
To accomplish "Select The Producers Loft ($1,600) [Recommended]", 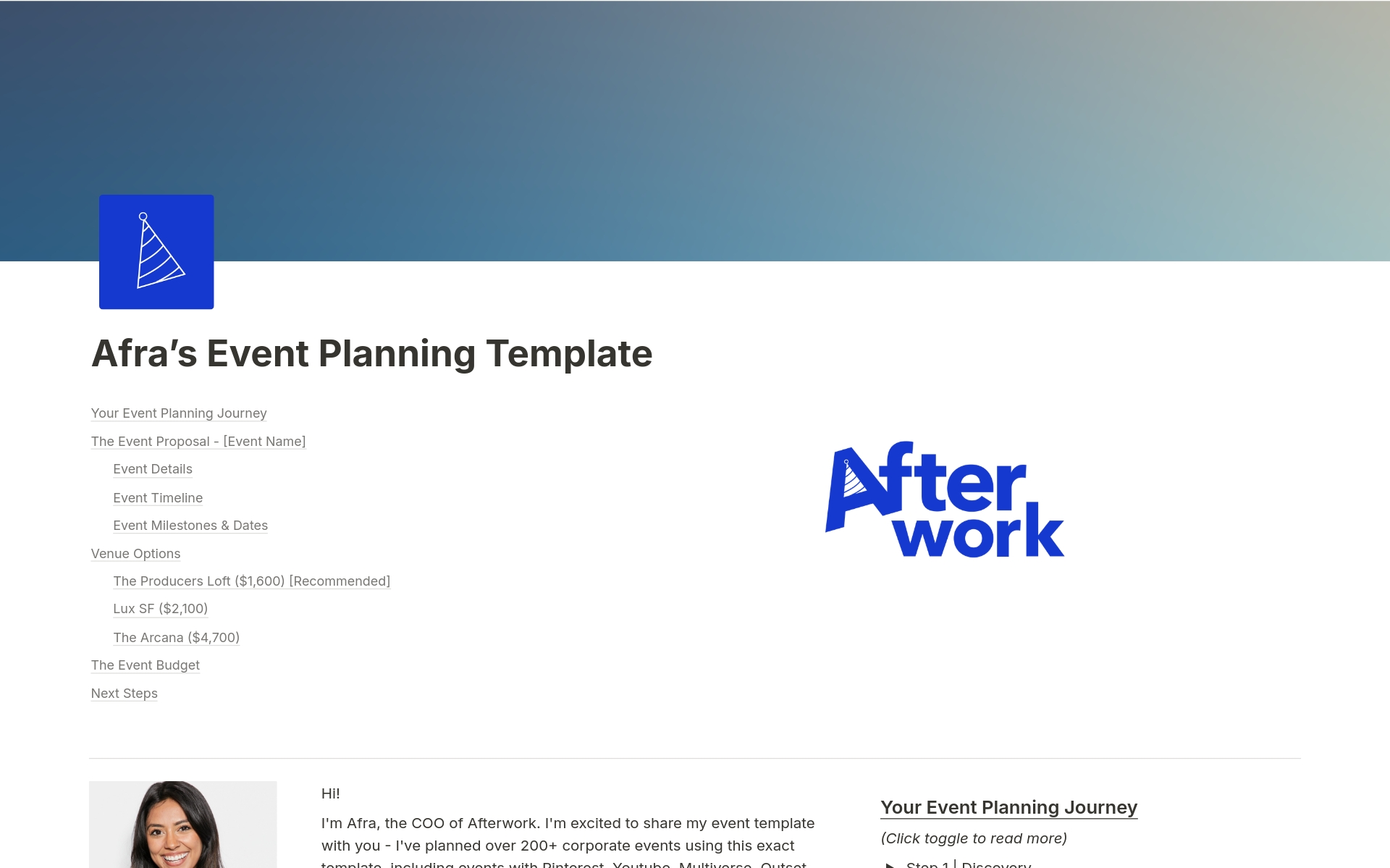I will click(x=251, y=580).
